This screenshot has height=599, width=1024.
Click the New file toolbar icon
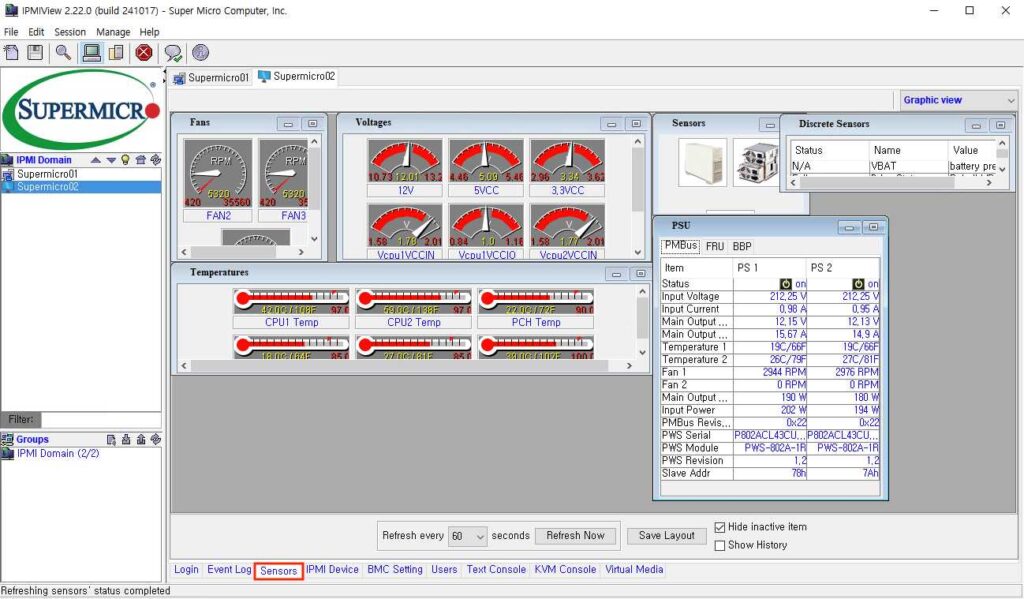pyautogui.click(x=11, y=52)
